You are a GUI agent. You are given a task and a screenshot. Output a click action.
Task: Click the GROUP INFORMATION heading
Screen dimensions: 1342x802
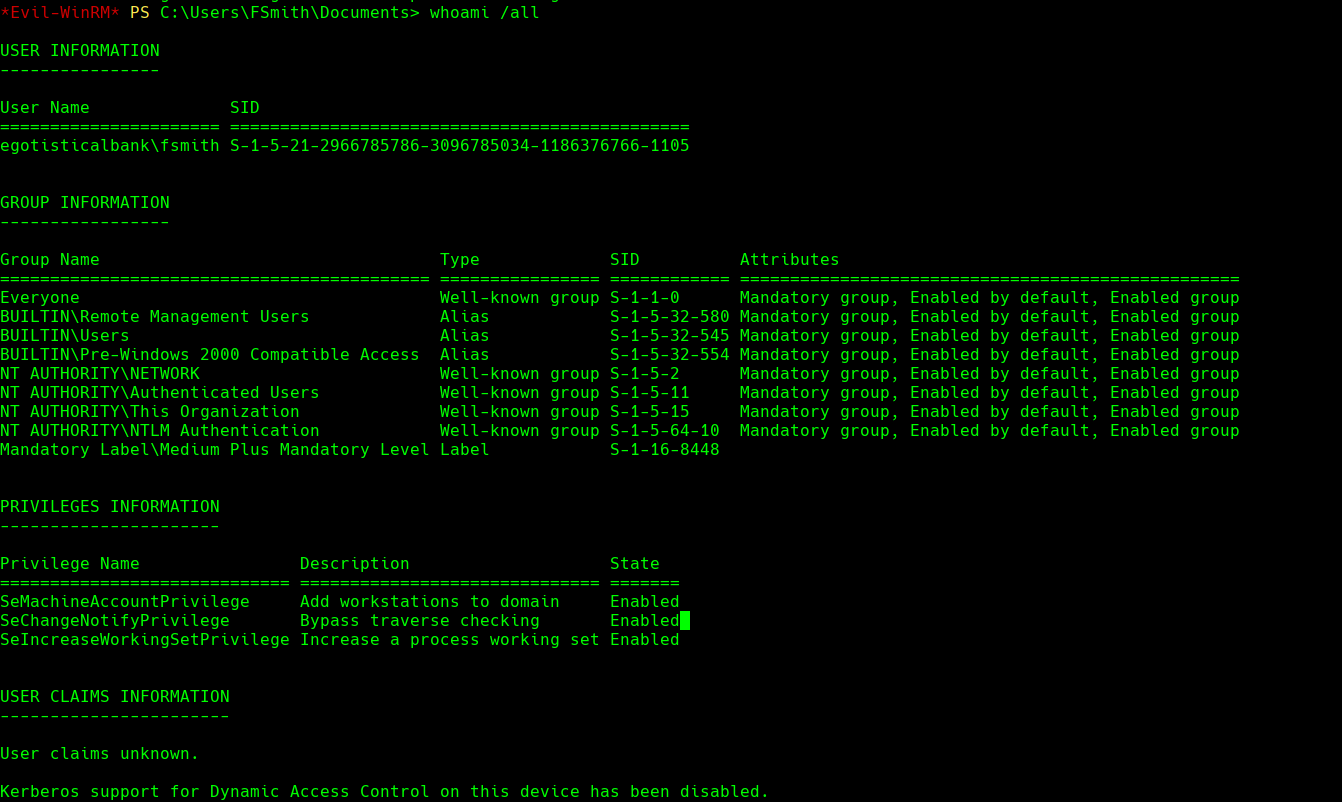(85, 202)
